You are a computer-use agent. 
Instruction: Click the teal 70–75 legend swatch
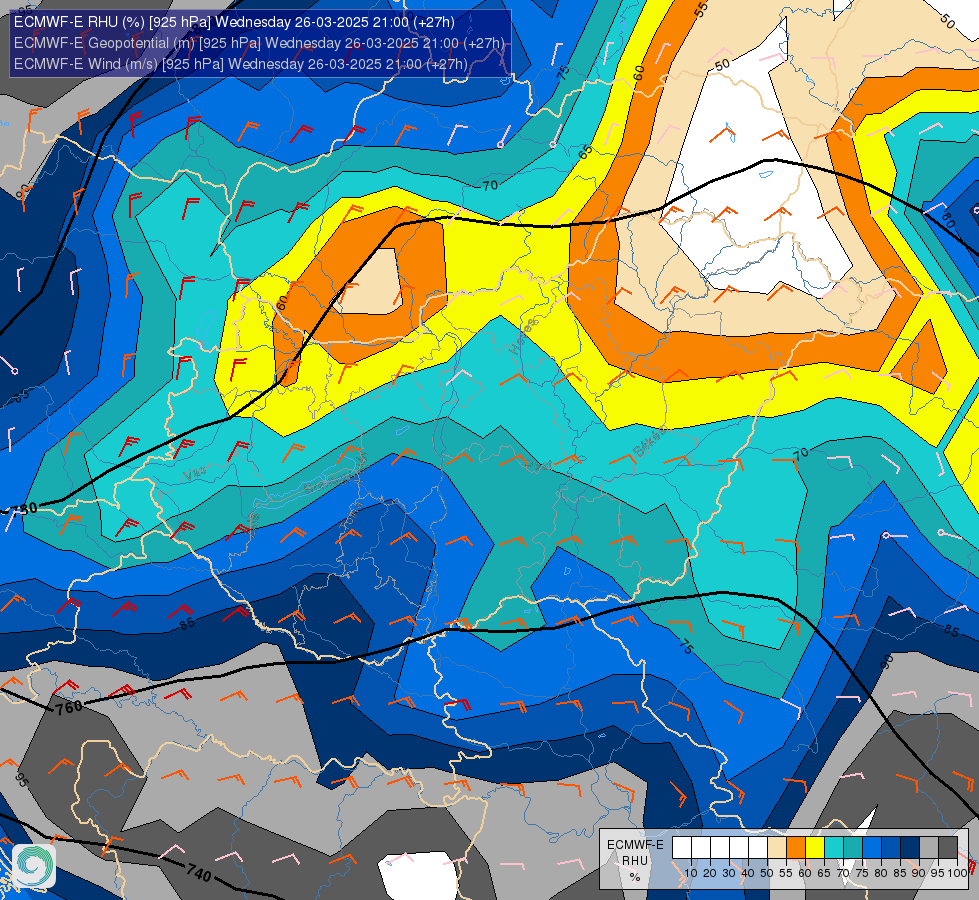(x=853, y=848)
